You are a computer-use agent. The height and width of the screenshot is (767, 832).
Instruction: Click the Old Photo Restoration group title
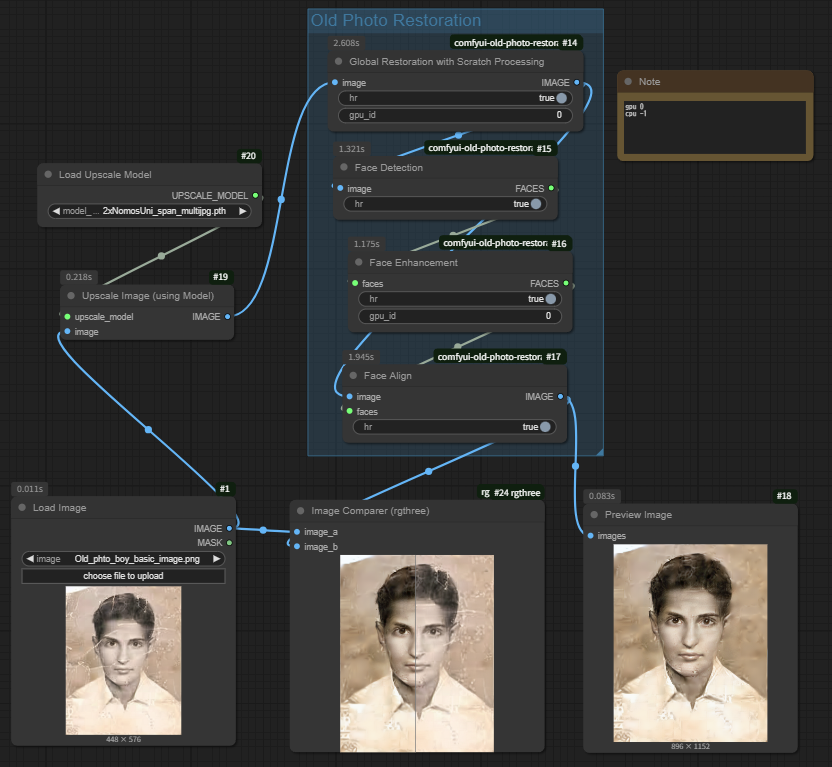(395, 20)
